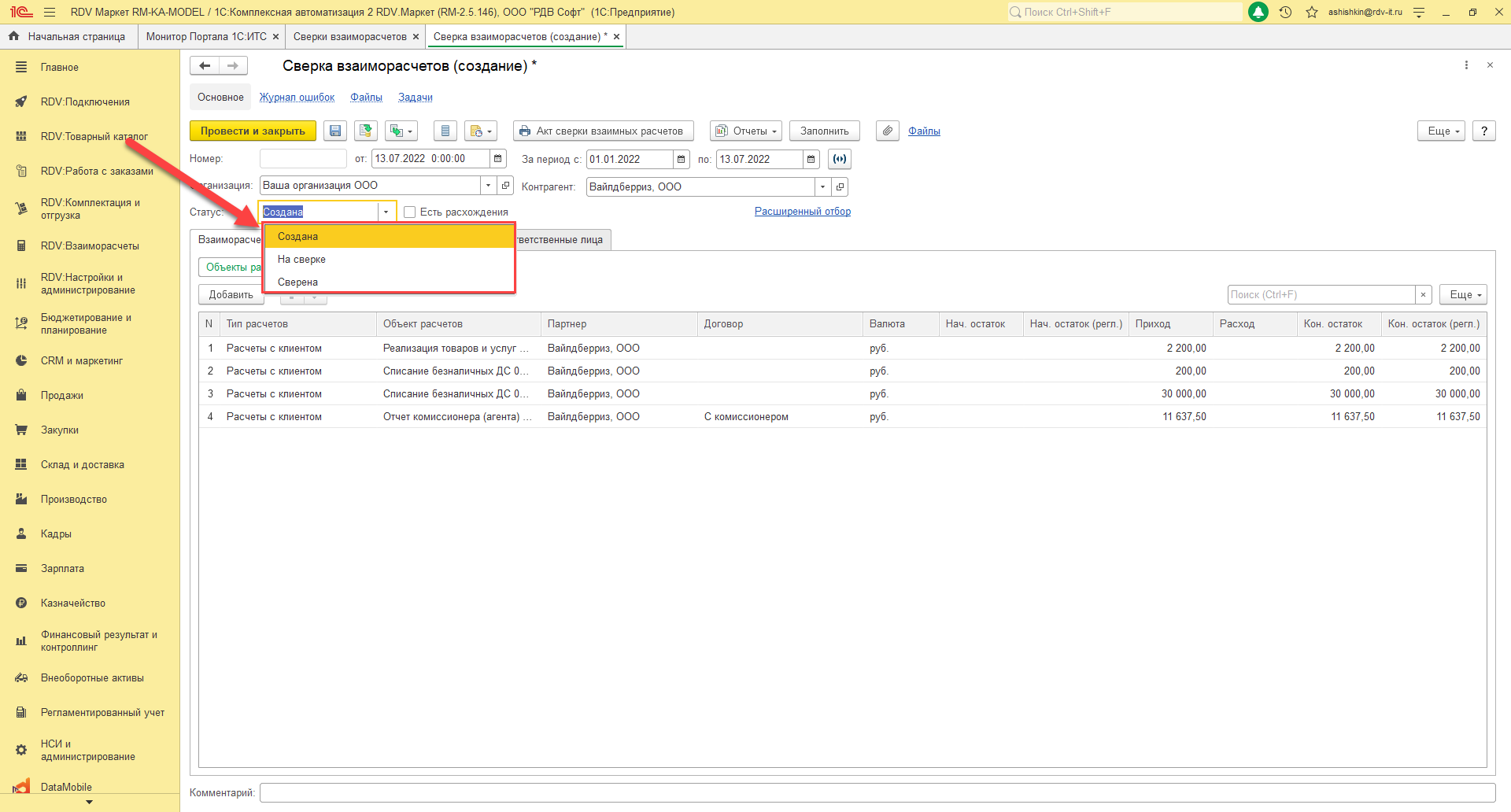Switch to the 'Сверки взаиморасчетов' tab
Viewport: 1511px width, 812px height.
pos(349,37)
